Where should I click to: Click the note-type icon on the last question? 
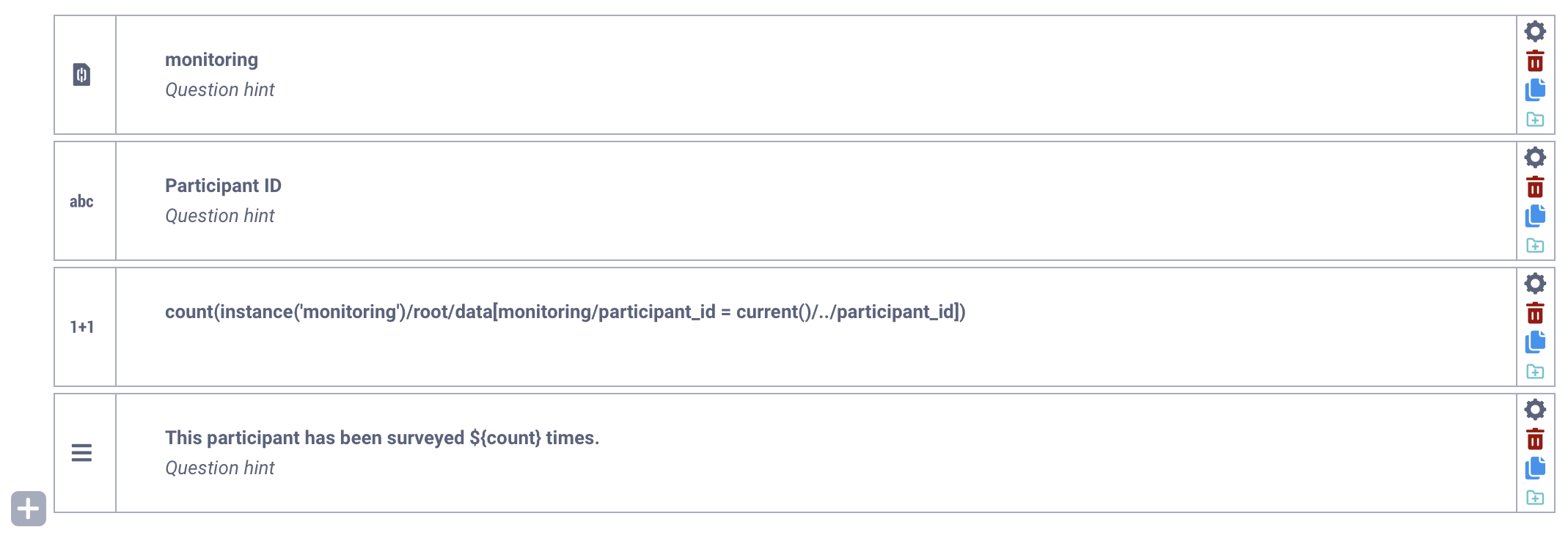point(81,453)
